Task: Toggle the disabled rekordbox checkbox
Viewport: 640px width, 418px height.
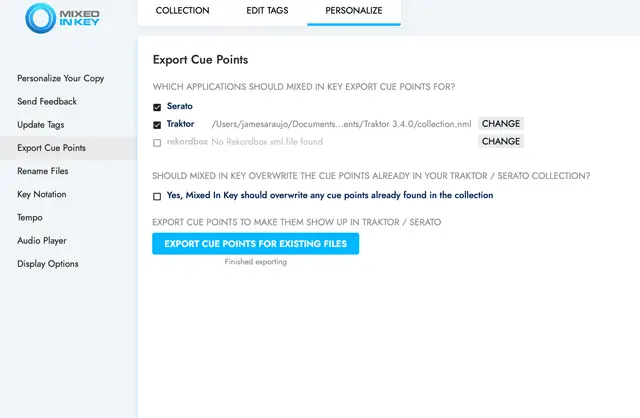Action: (x=157, y=142)
